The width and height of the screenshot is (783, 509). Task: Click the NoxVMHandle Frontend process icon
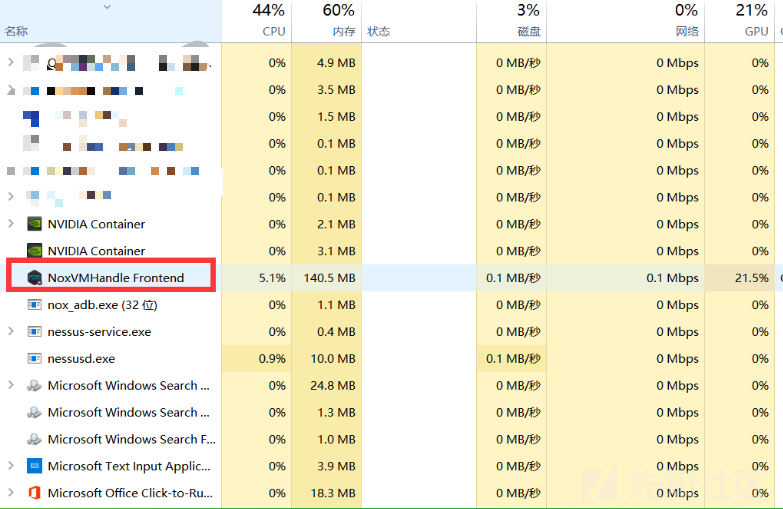click(34, 278)
